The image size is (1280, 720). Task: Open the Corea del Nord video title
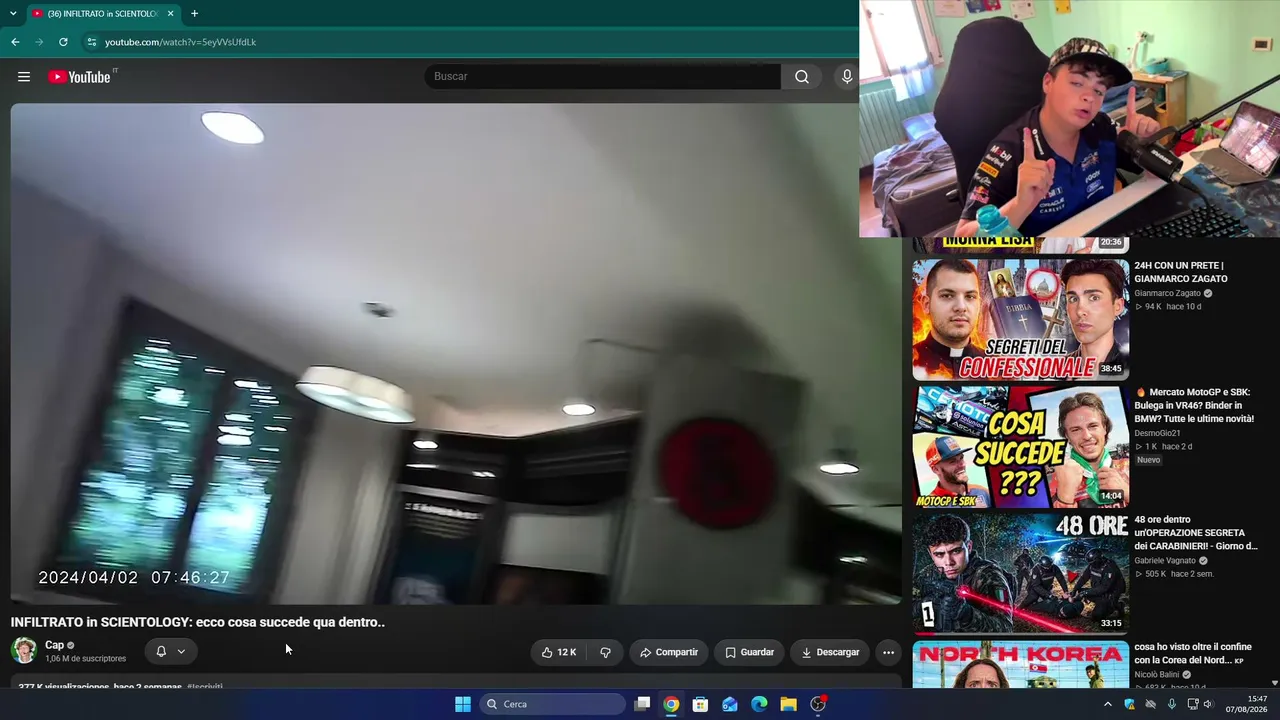(1193, 654)
